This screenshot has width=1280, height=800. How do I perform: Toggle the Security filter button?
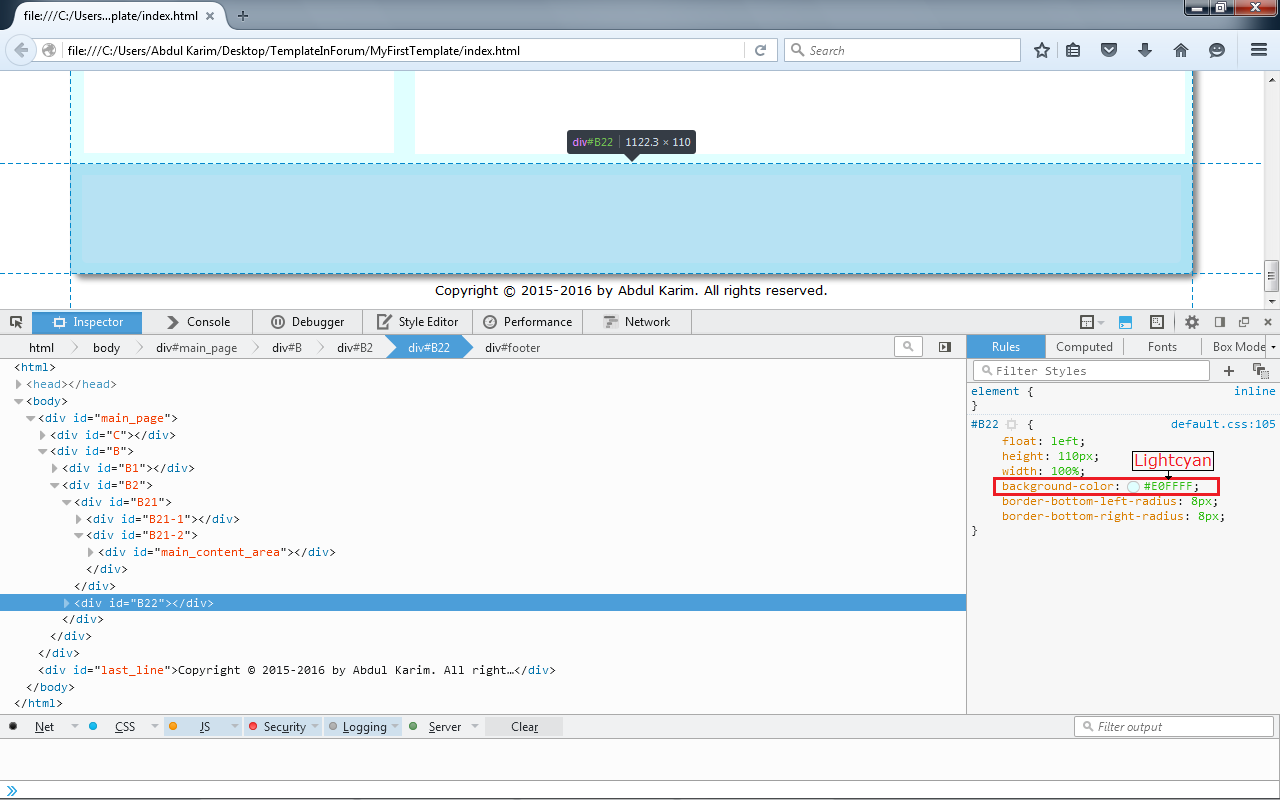tap(284, 727)
